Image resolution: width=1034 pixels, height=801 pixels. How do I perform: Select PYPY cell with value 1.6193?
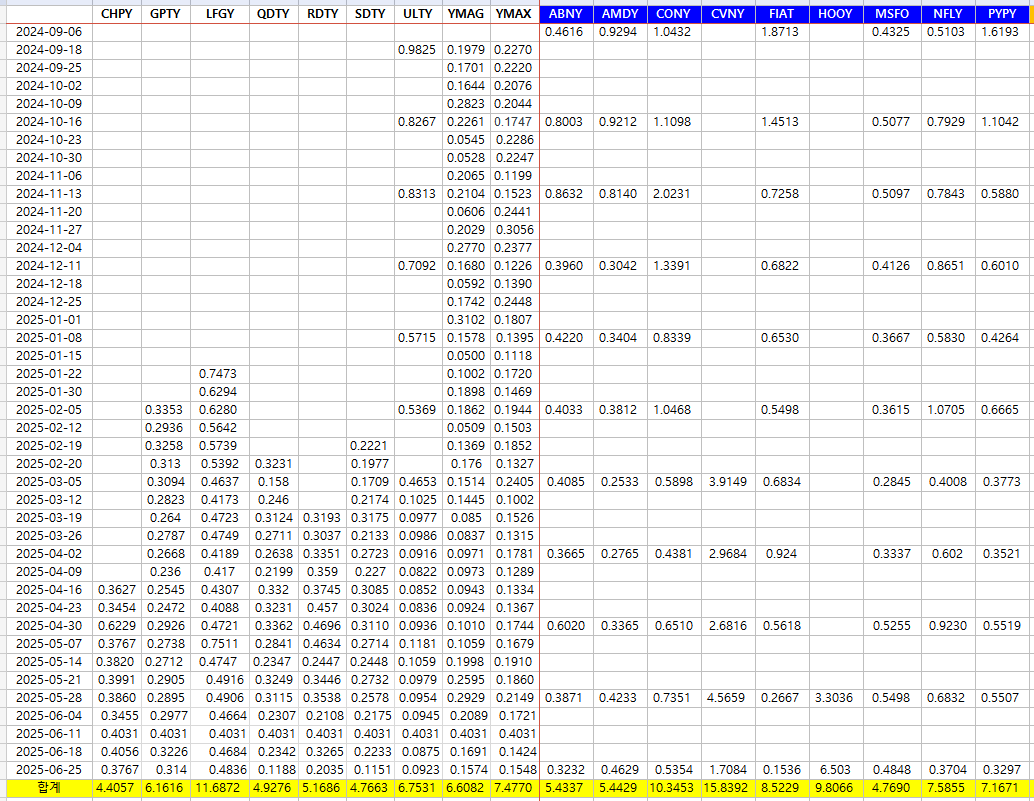tap(1002, 32)
